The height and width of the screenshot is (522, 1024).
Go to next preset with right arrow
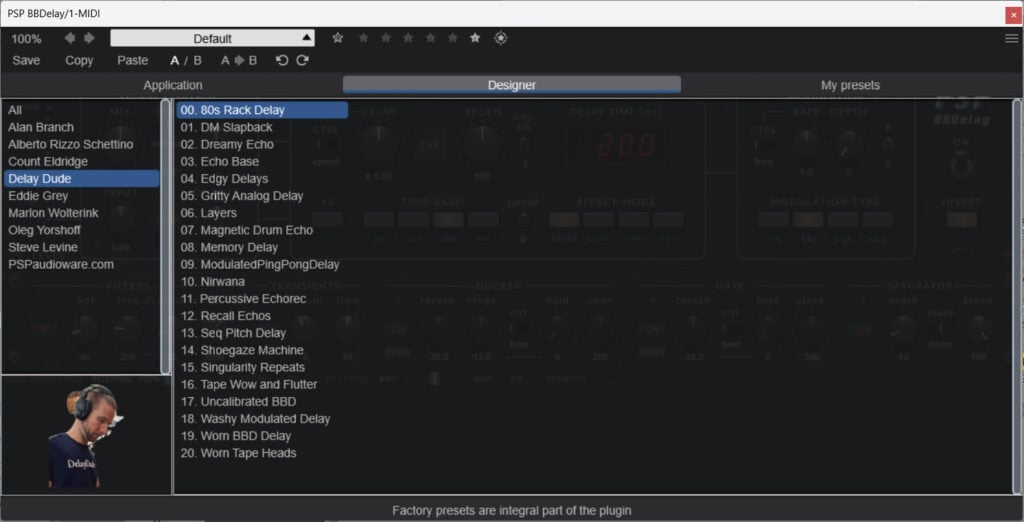point(89,38)
